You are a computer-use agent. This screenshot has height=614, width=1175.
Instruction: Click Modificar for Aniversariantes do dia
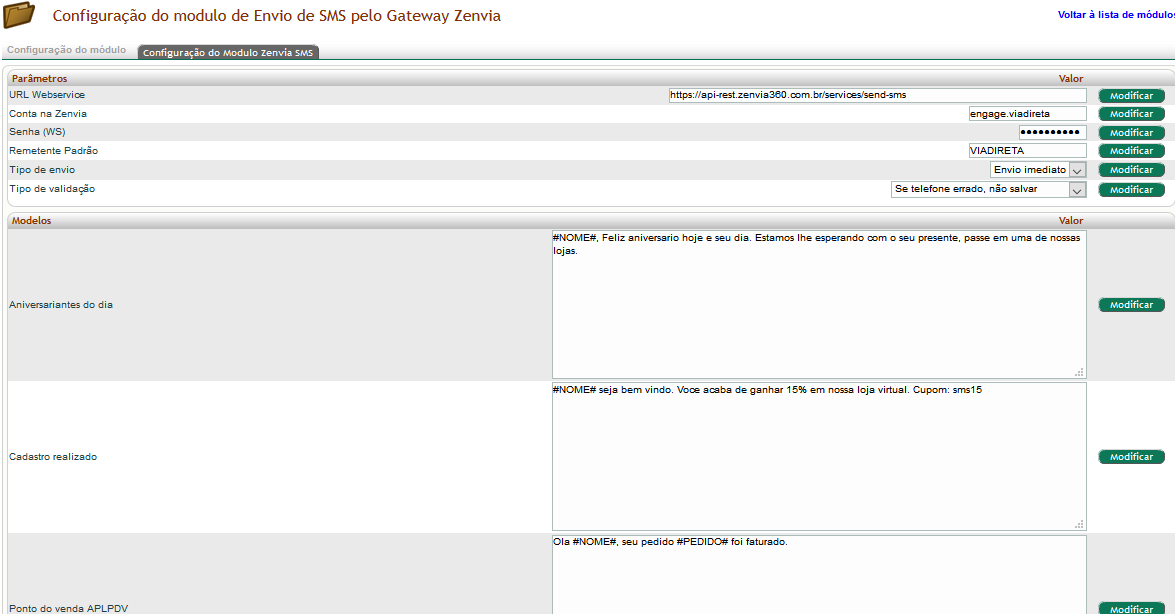coord(1132,305)
